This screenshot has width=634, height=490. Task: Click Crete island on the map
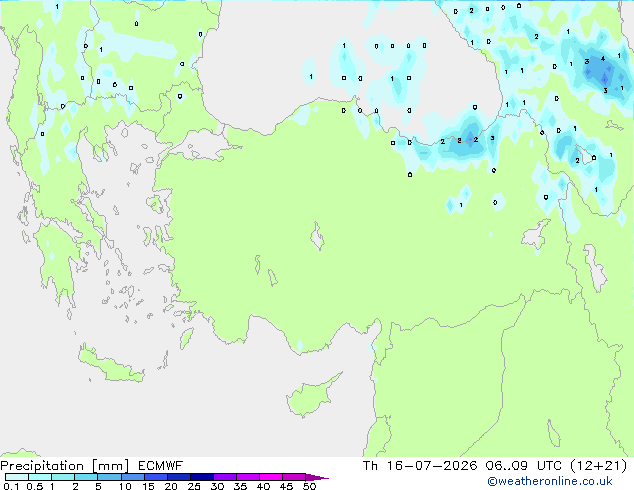110,366
